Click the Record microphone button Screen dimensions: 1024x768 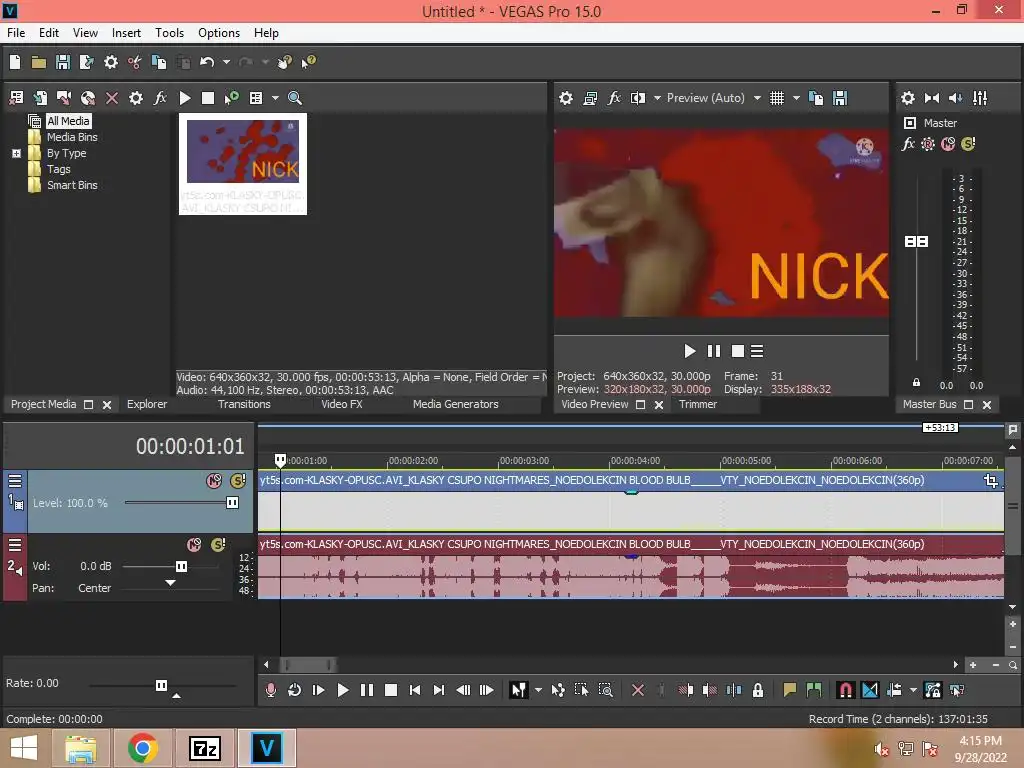(270, 690)
